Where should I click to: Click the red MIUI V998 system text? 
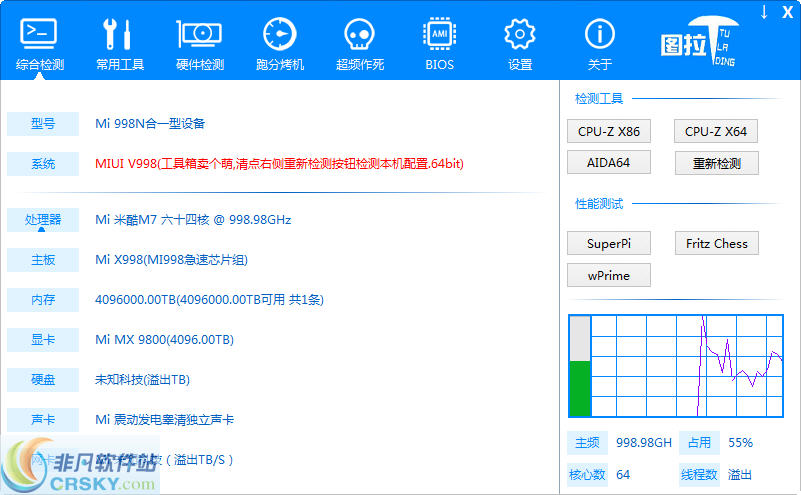click(279, 164)
